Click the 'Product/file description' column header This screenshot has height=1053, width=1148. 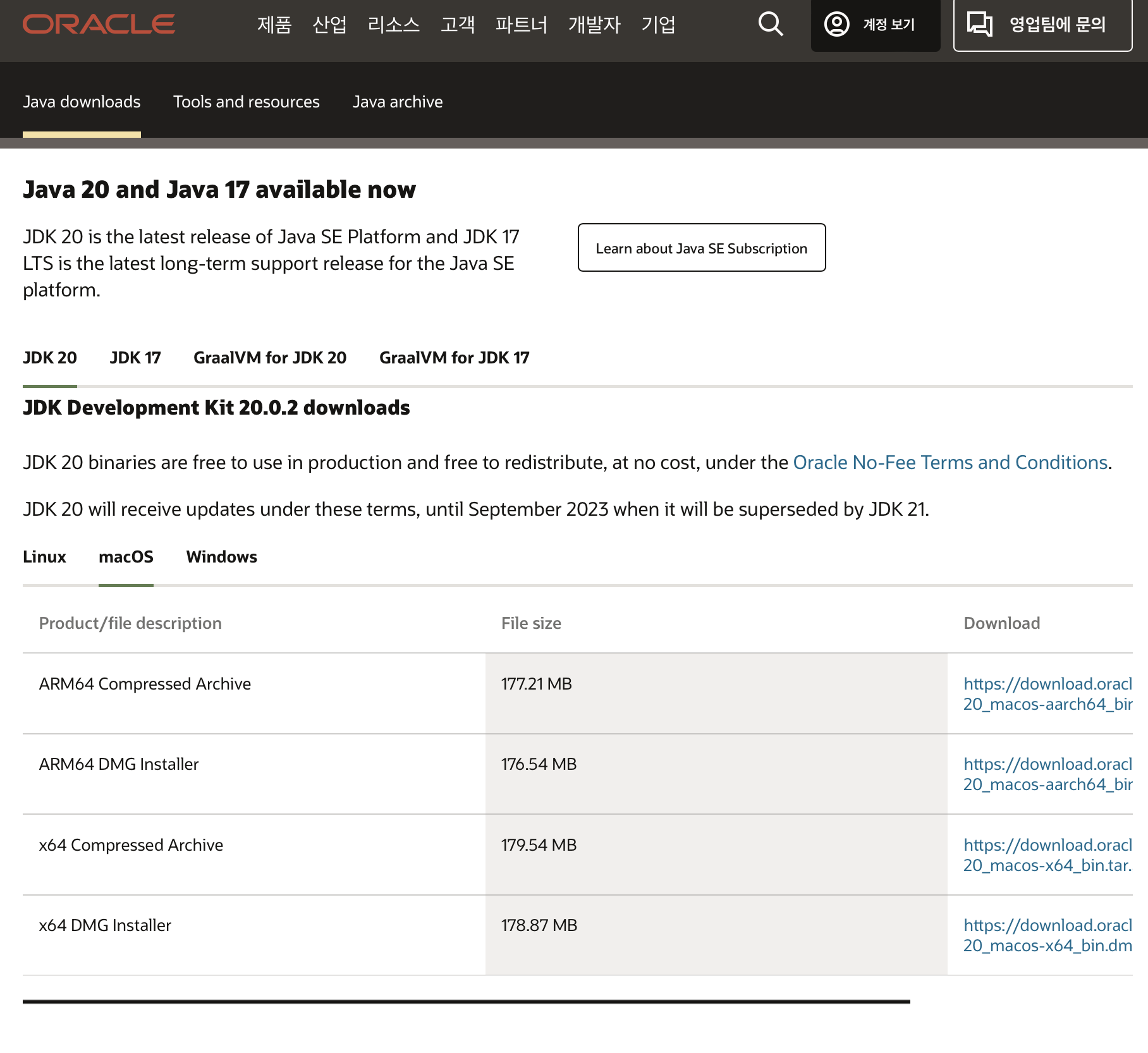(x=130, y=623)
